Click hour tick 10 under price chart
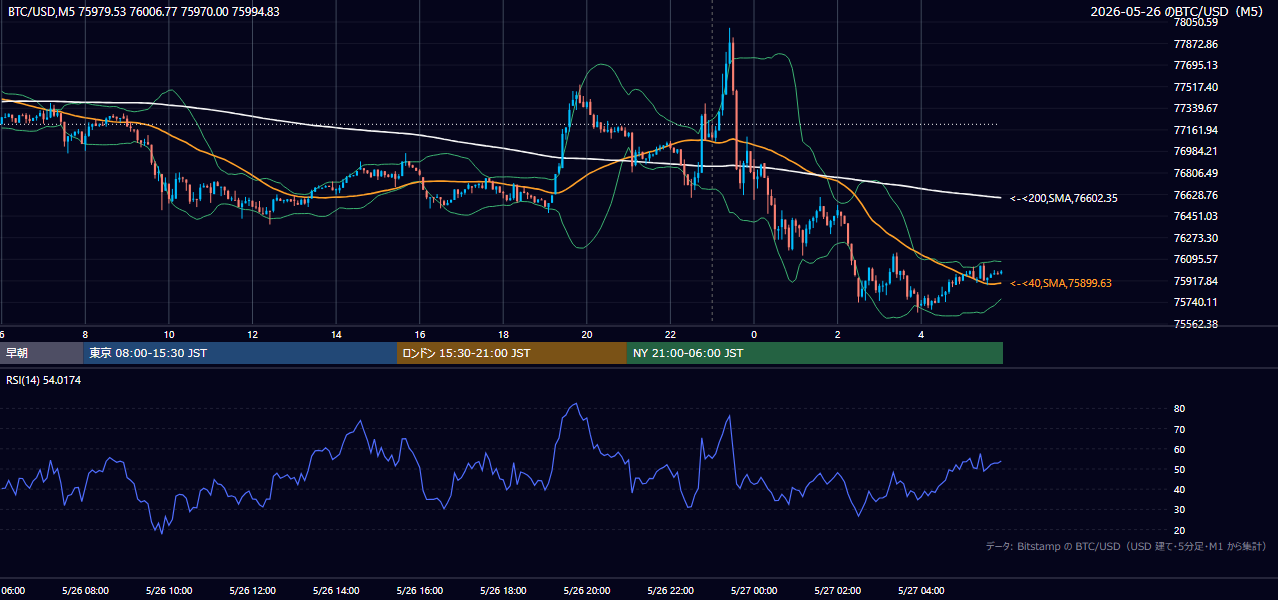 pyautogui.click(x=169, y=335)
